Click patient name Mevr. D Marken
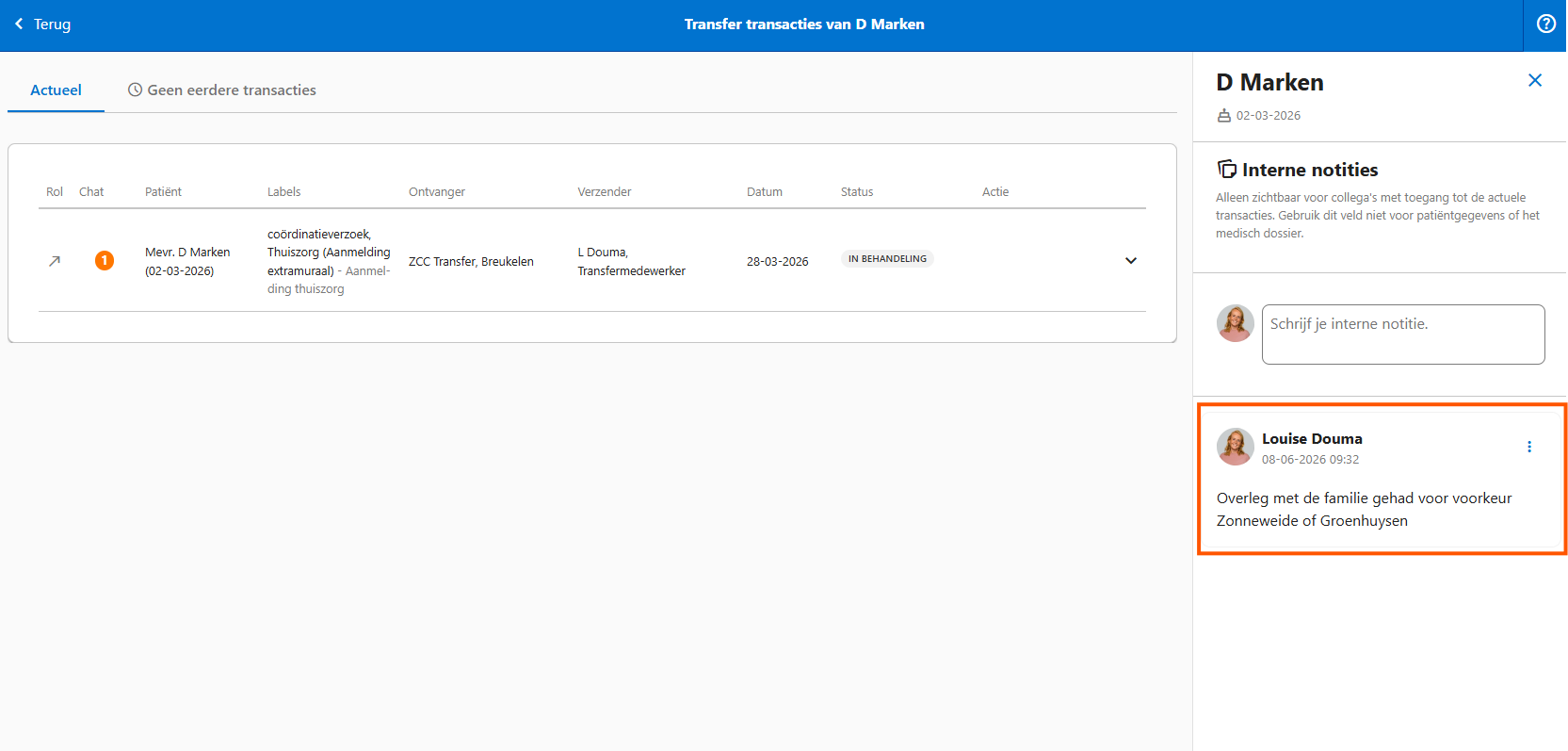Screen dimensions: 1568x751 pyautogui.click(x=187, y=253)
